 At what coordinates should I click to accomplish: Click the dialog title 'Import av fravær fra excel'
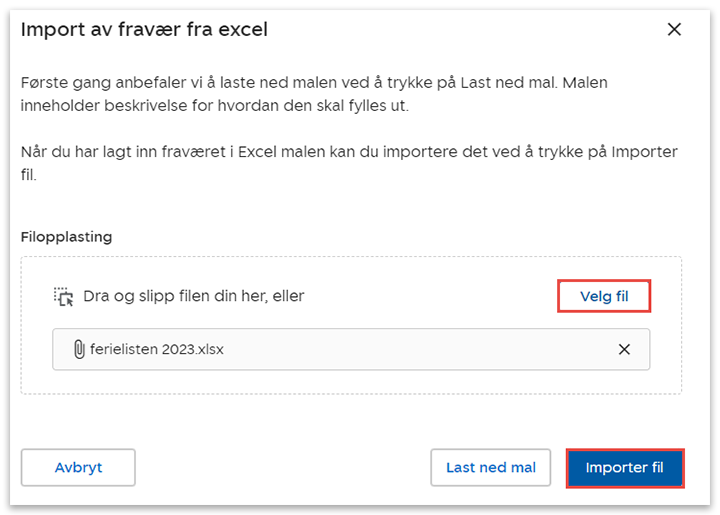(144, 30)
